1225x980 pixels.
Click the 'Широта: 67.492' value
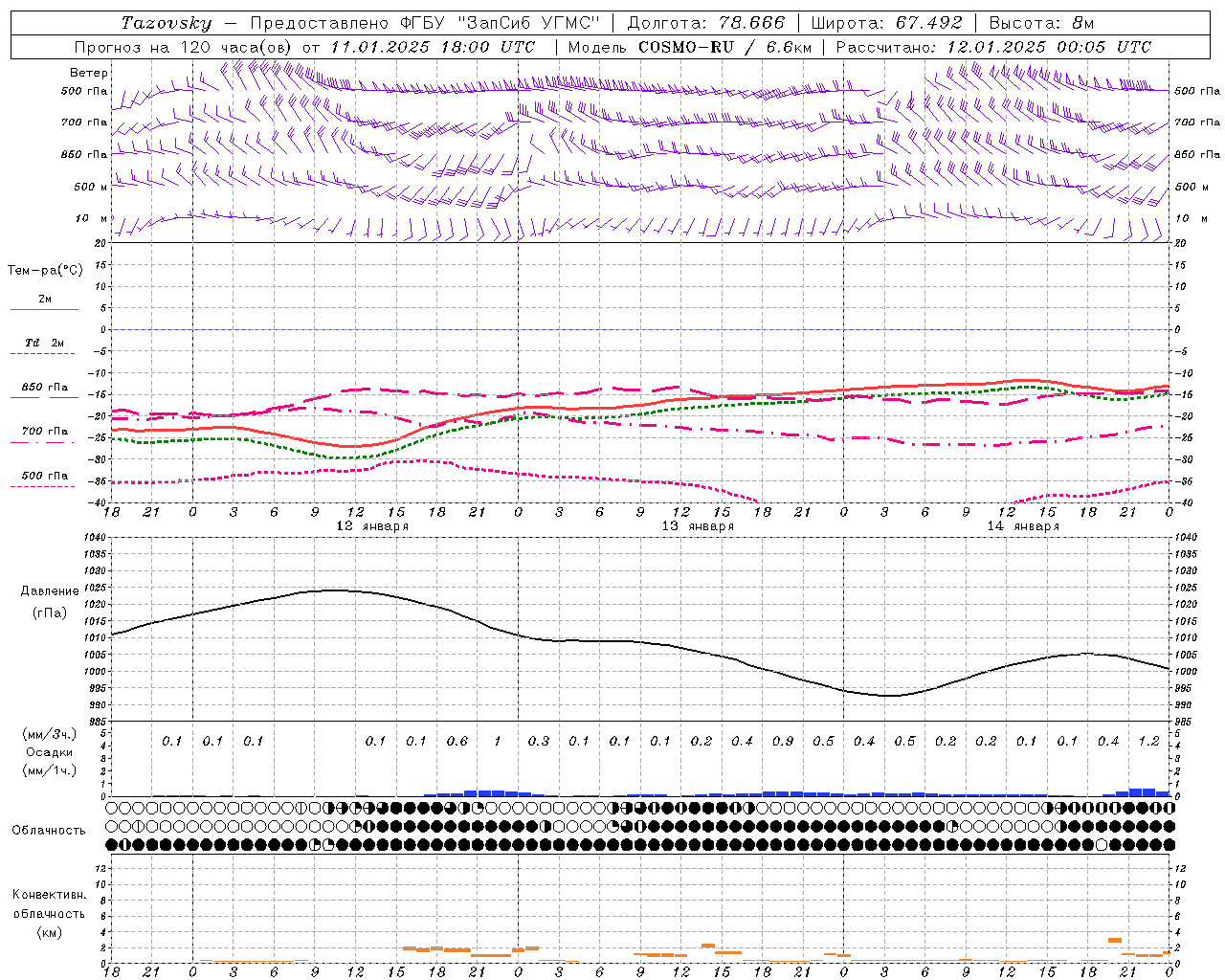click(x=886, y=23)
